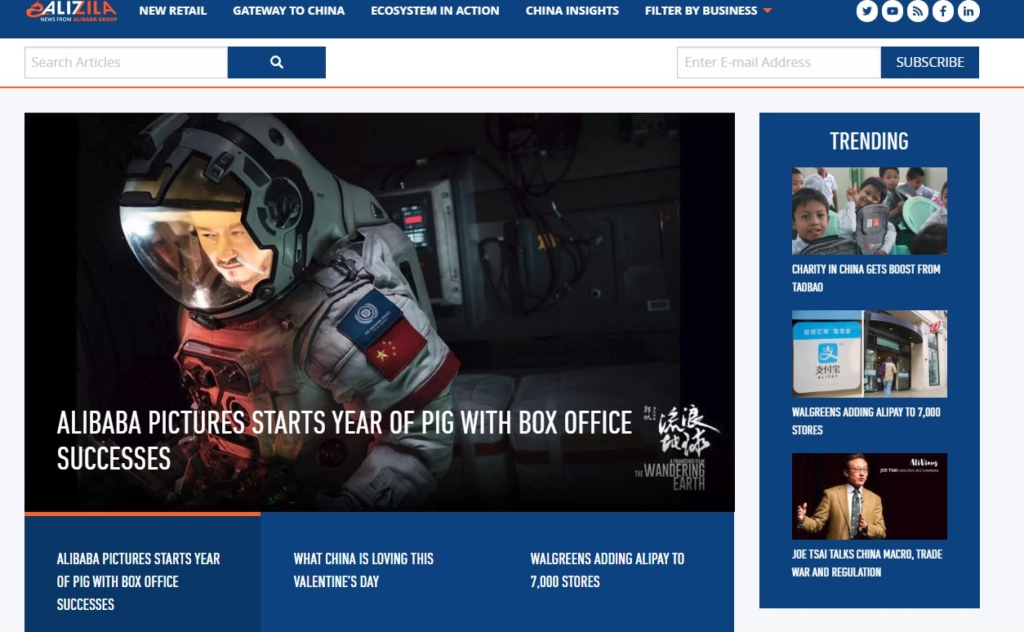Open the Alizila Twitter page icon

[867, 11]
